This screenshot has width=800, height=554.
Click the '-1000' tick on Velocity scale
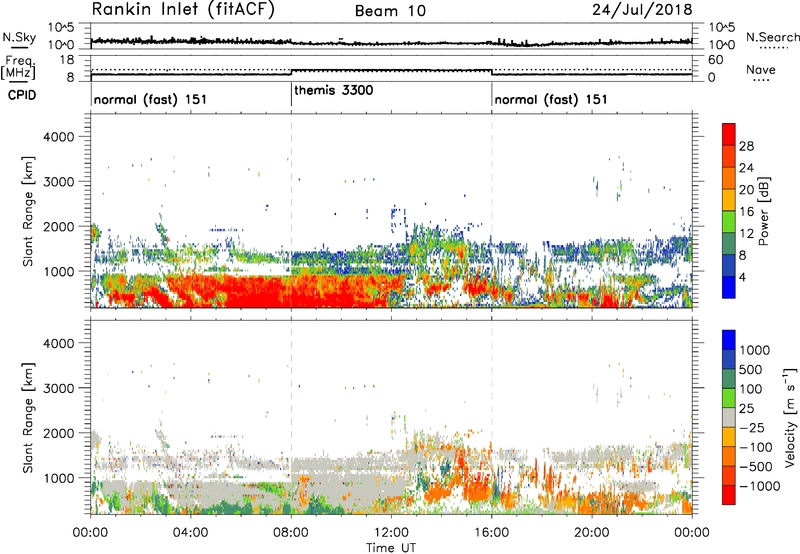[x=760, y=486]
